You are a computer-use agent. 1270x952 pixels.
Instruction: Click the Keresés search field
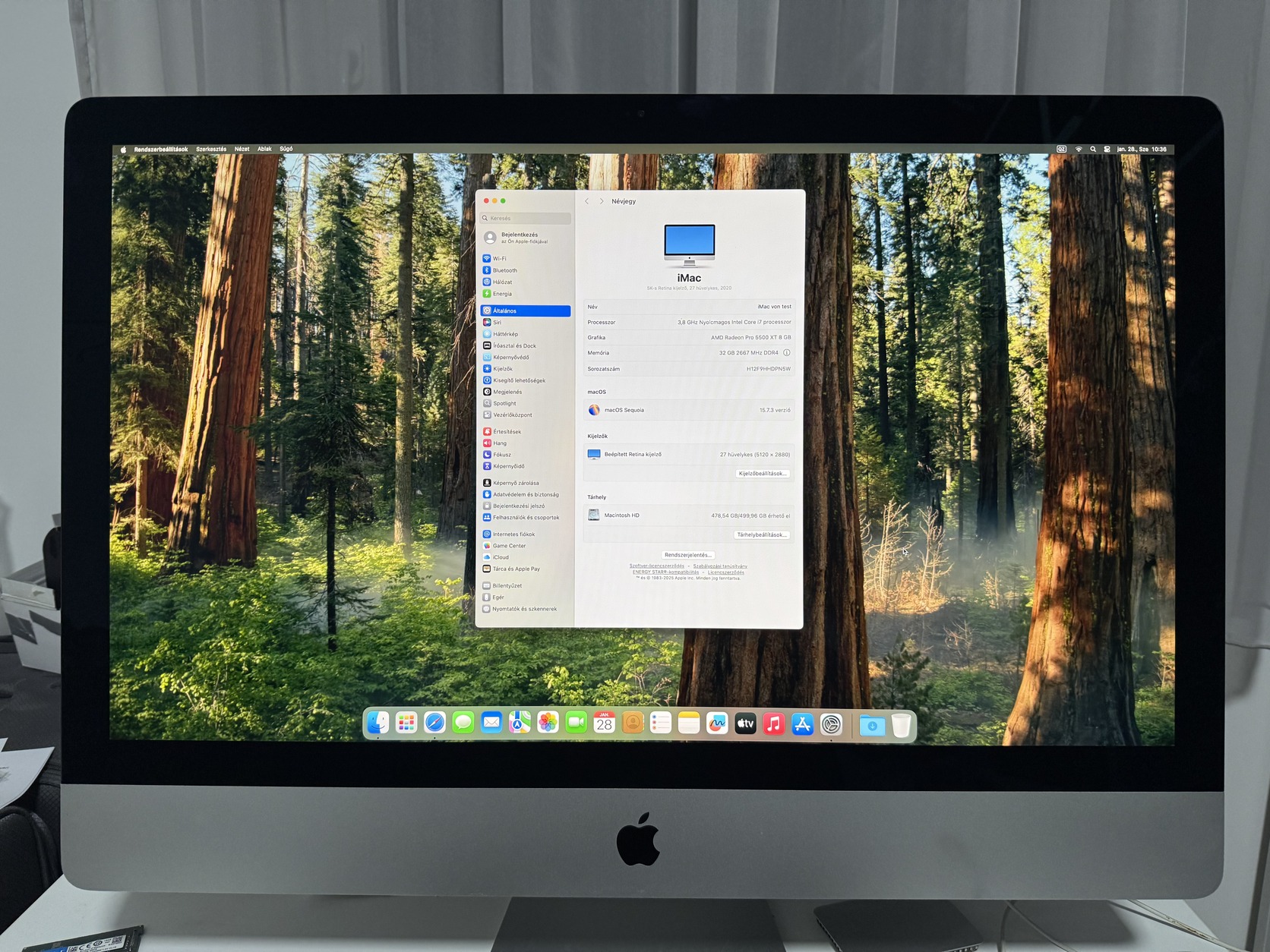(x=526, y=219)
